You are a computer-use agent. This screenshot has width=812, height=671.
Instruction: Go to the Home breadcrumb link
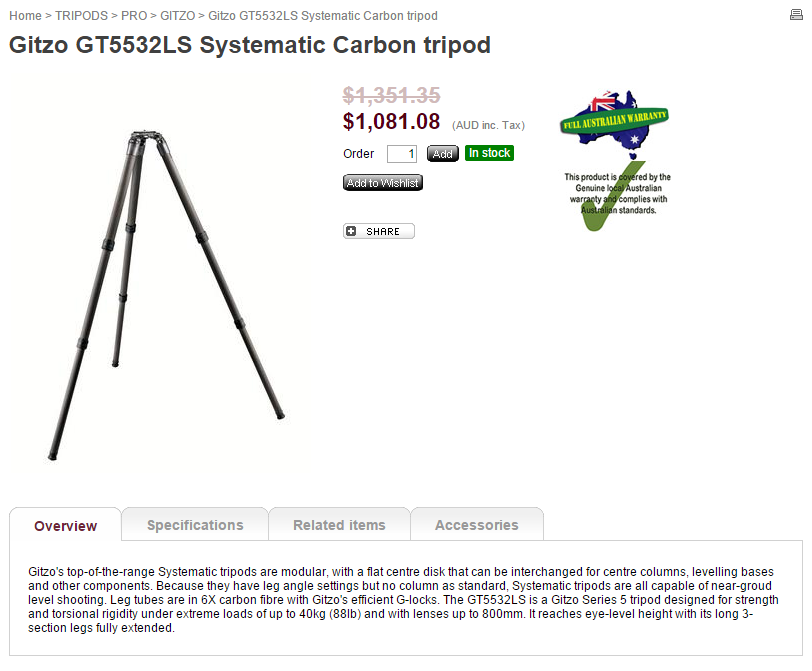pos(25,16)
